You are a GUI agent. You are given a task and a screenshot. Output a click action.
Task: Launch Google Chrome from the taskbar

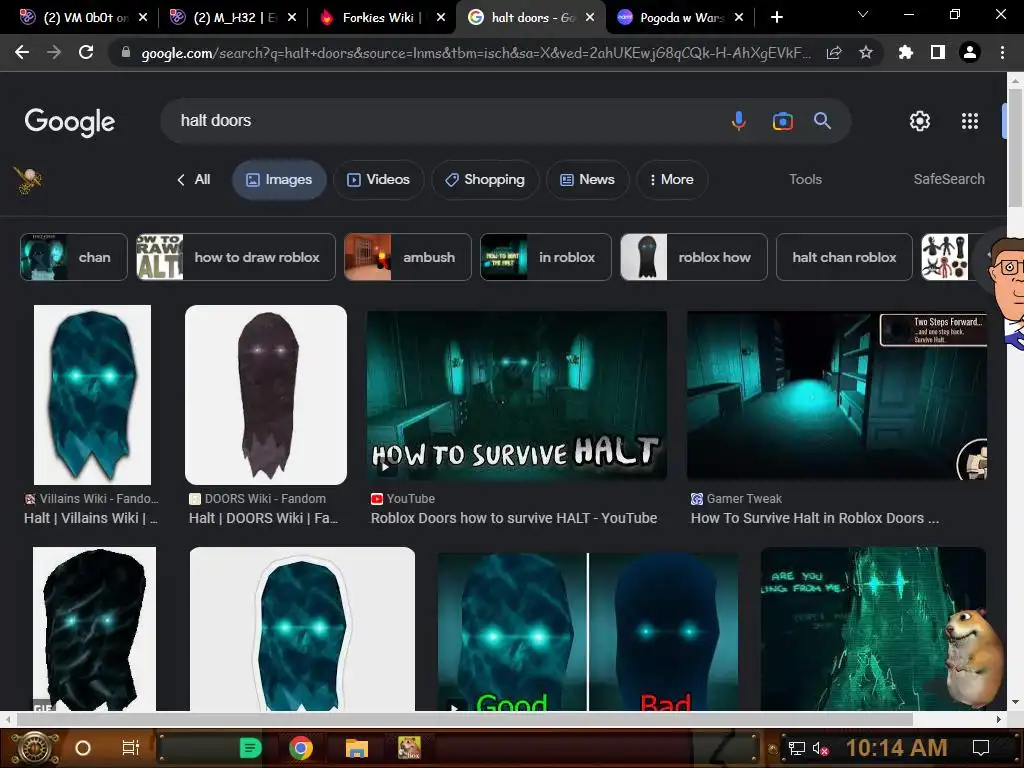pos(300,748)
